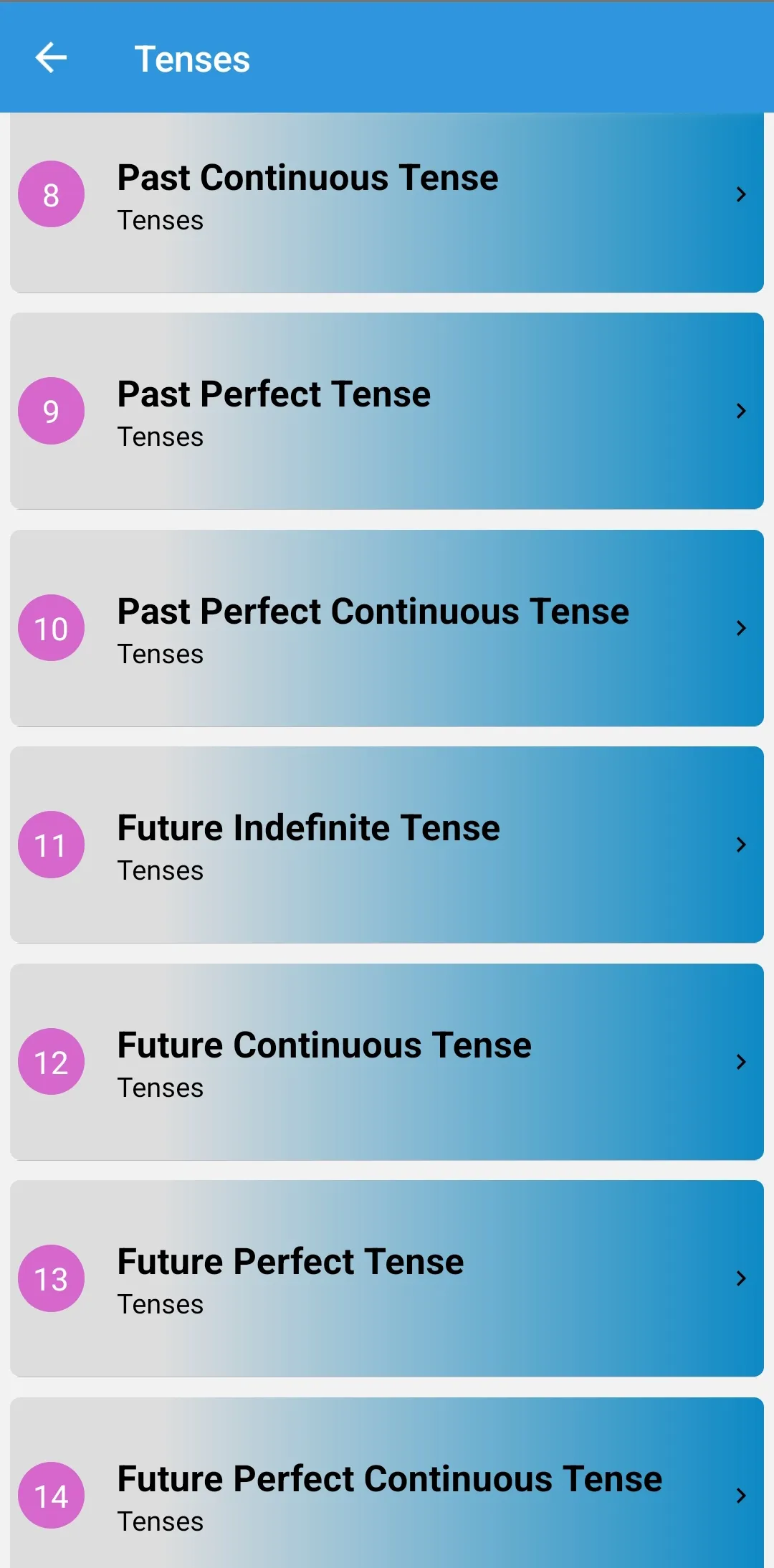Expand Past Continuous Tense via its chevron
The width and height of the screenshot is (774, 1568).
(x=741, y=194)
